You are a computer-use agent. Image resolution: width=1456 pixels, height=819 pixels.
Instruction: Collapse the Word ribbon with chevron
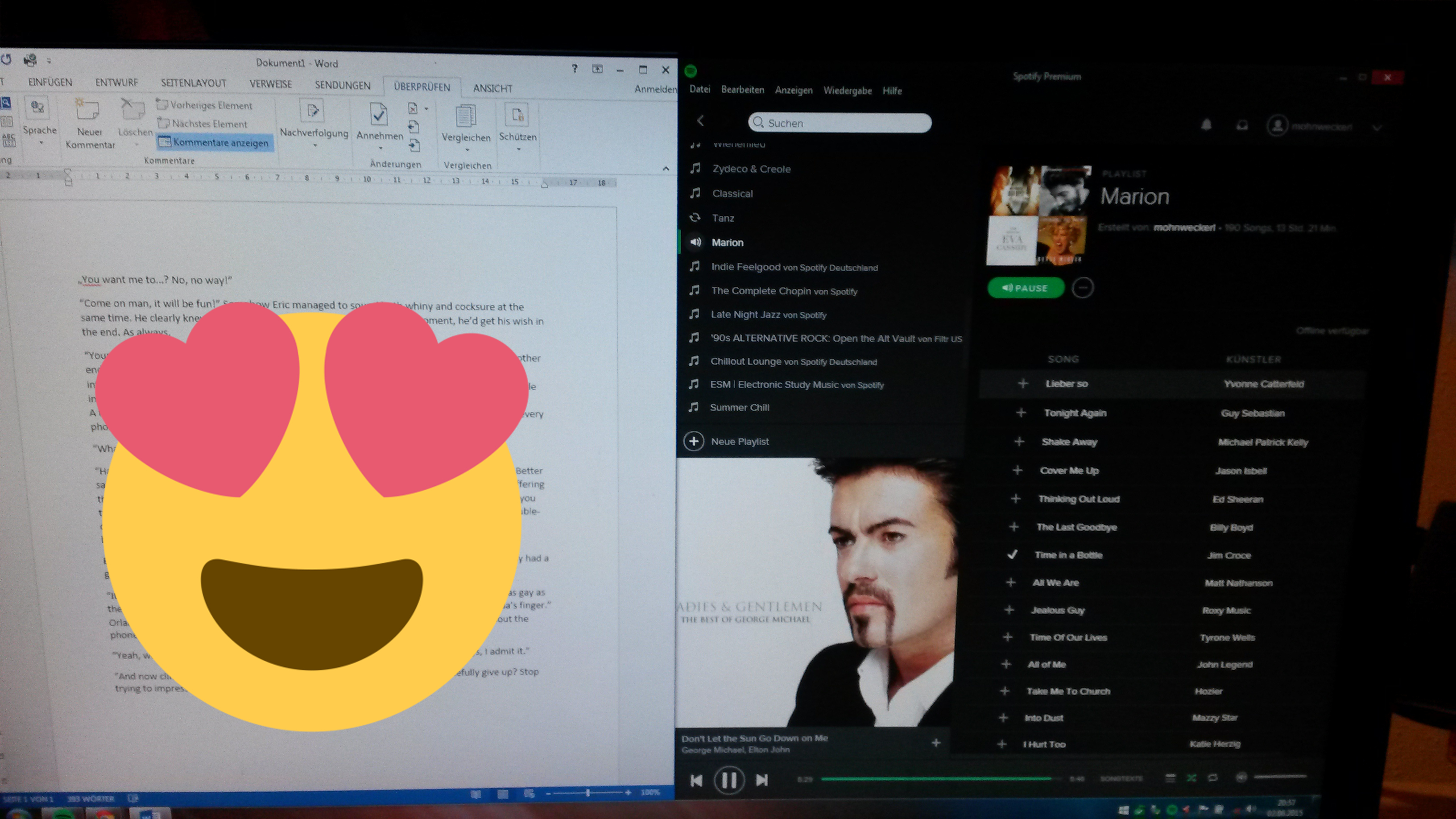[666, 169]
